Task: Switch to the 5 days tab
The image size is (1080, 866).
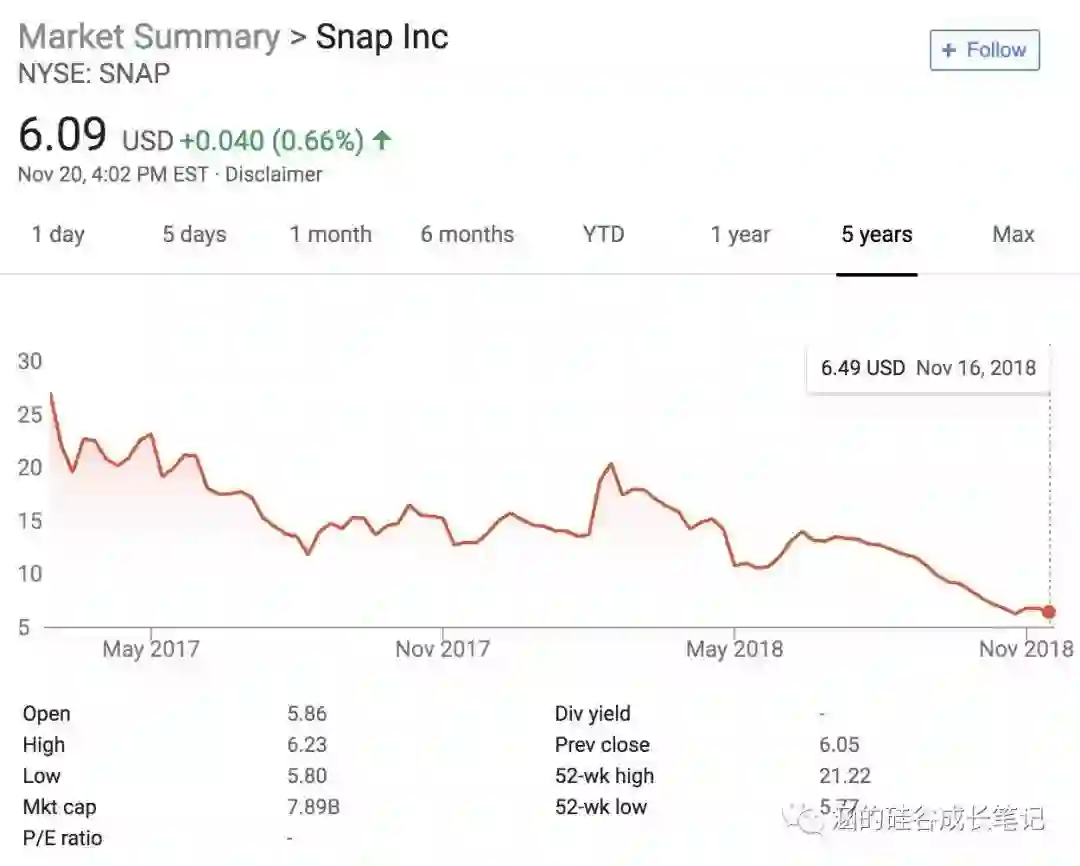Action: coord(194,235)
